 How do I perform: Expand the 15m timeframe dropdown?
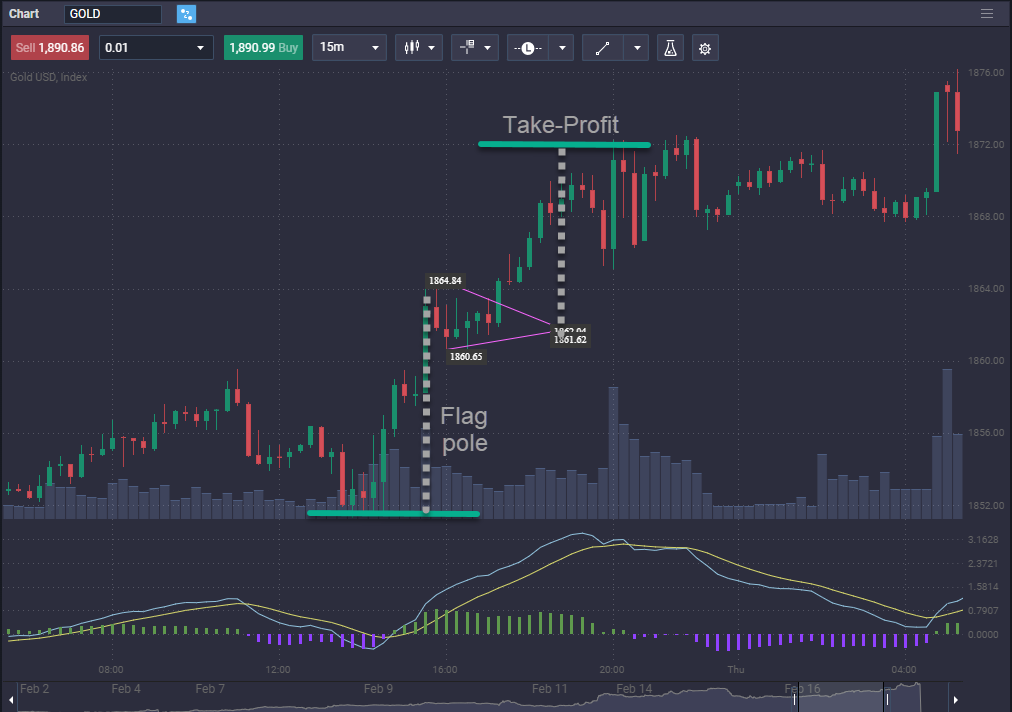[x=349, y=47]
